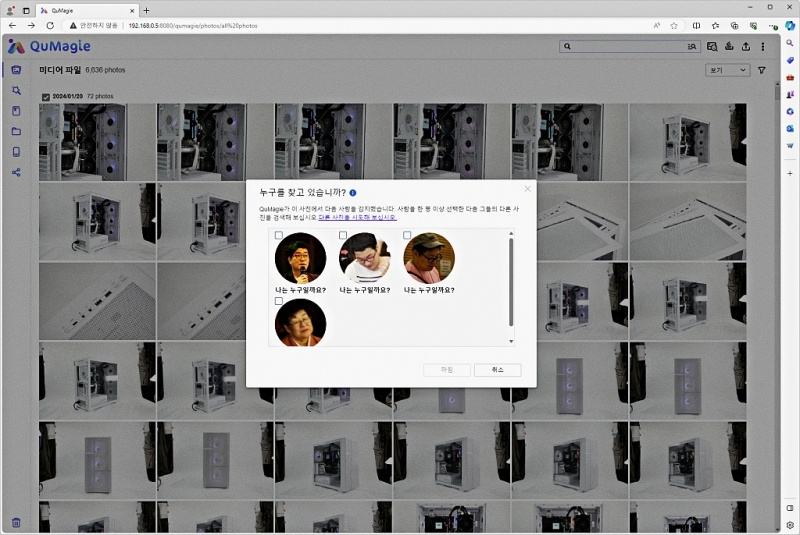Tick the checkbox for the woman in red

point(279,301)
